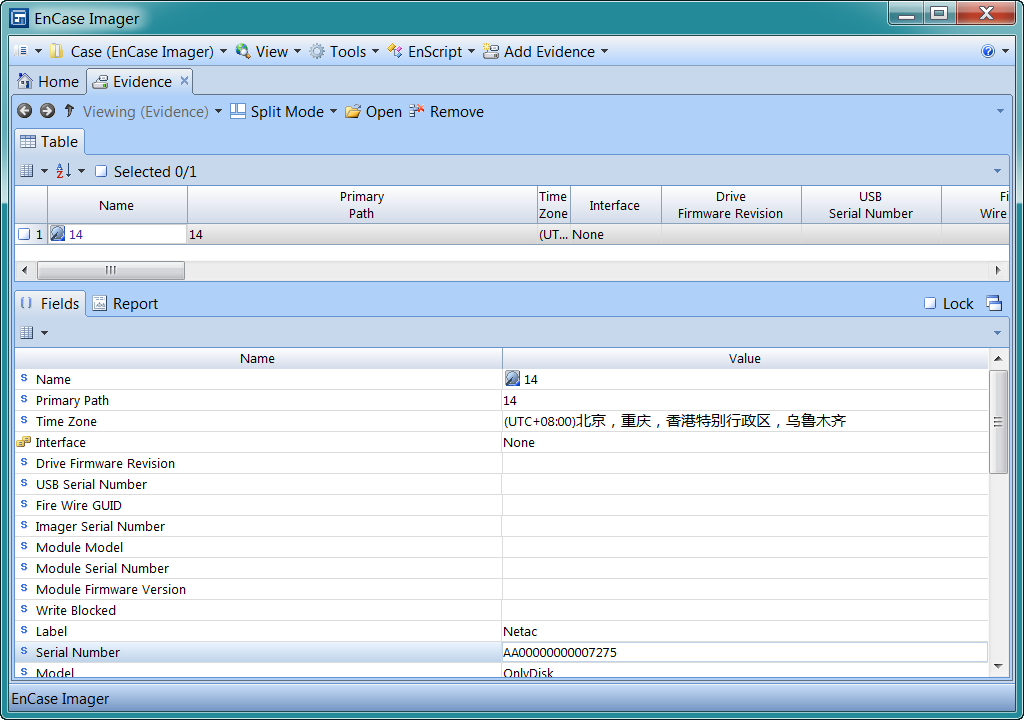The width and height of the screenshot is (1024, 720).
Task: Click the disk icon next to Name value 14
Action: 512,379
